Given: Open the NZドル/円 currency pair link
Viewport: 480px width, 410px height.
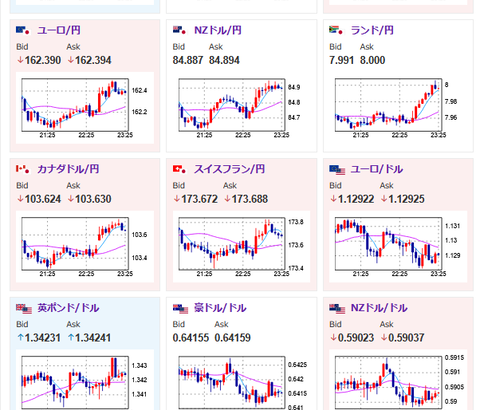Looking at the screenshot, I should (x=218, y=30).
